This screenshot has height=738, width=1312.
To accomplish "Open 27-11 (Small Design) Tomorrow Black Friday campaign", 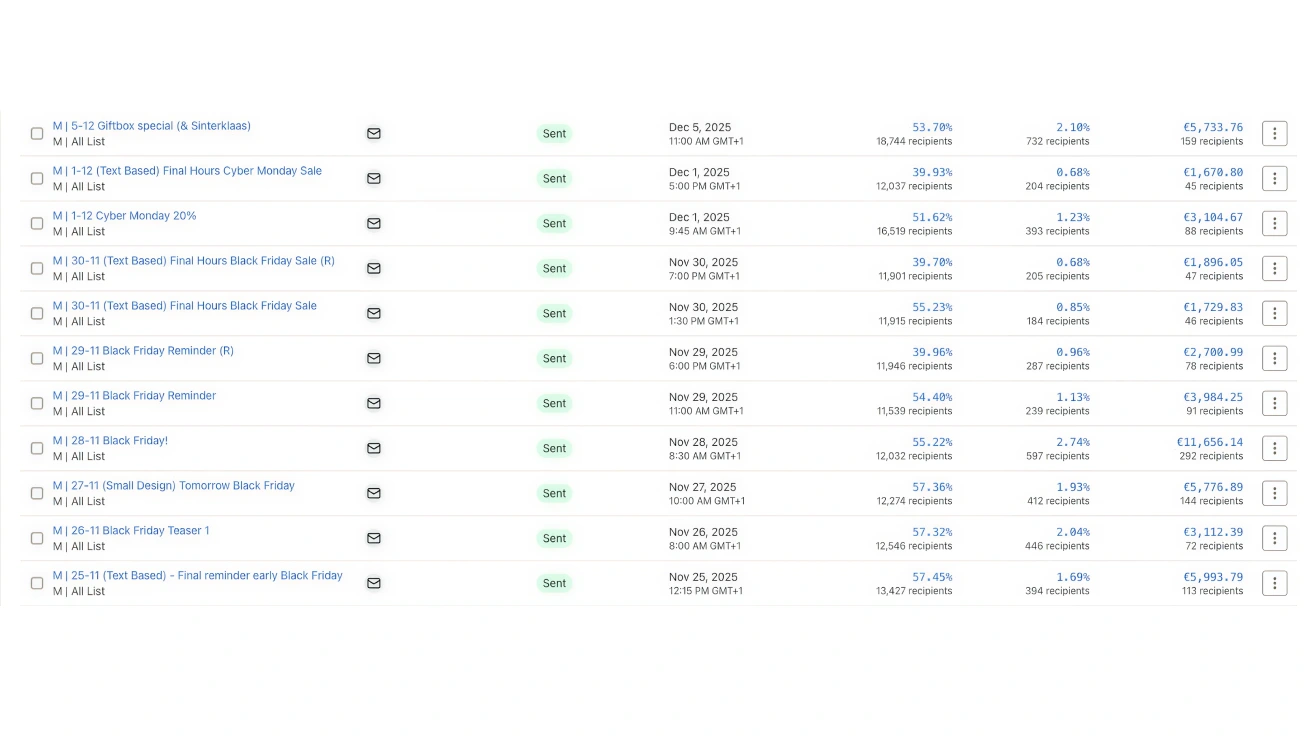I will [173, 486].
